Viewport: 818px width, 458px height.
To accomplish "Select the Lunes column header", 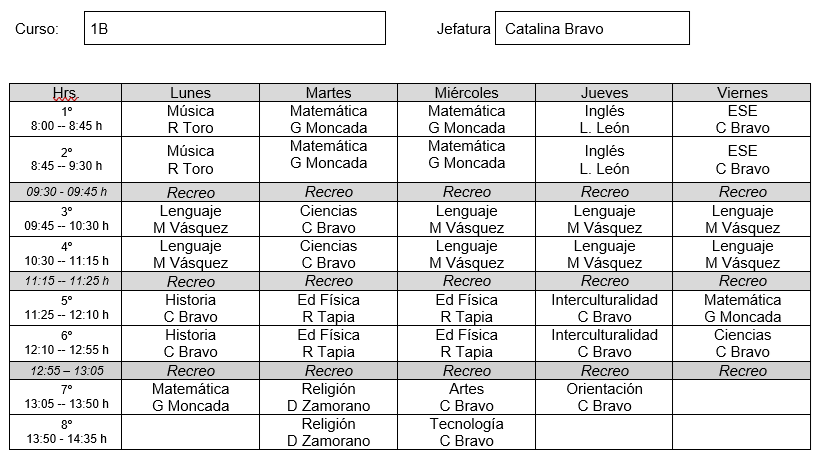I will (190, 93).
